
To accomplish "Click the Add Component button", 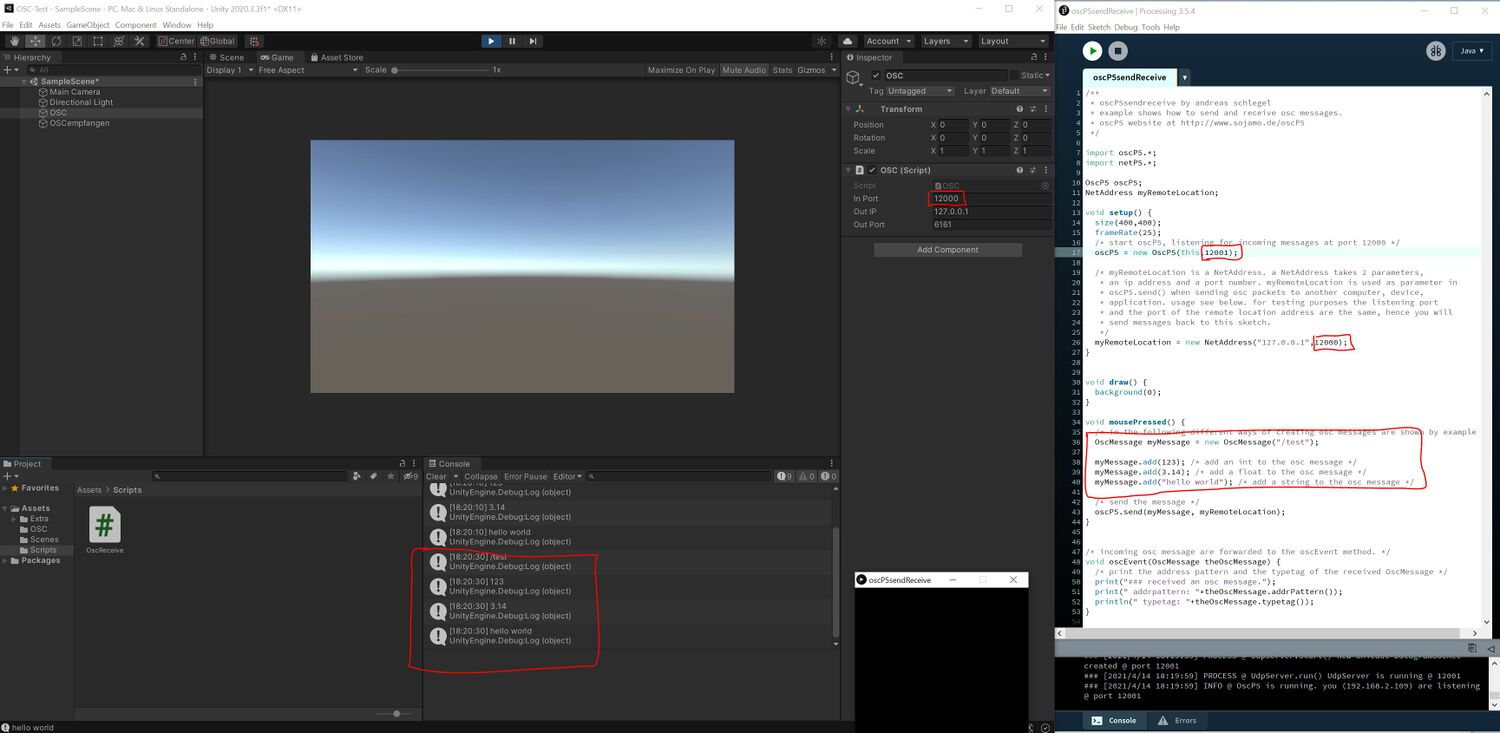I will (x=946, y=249).
